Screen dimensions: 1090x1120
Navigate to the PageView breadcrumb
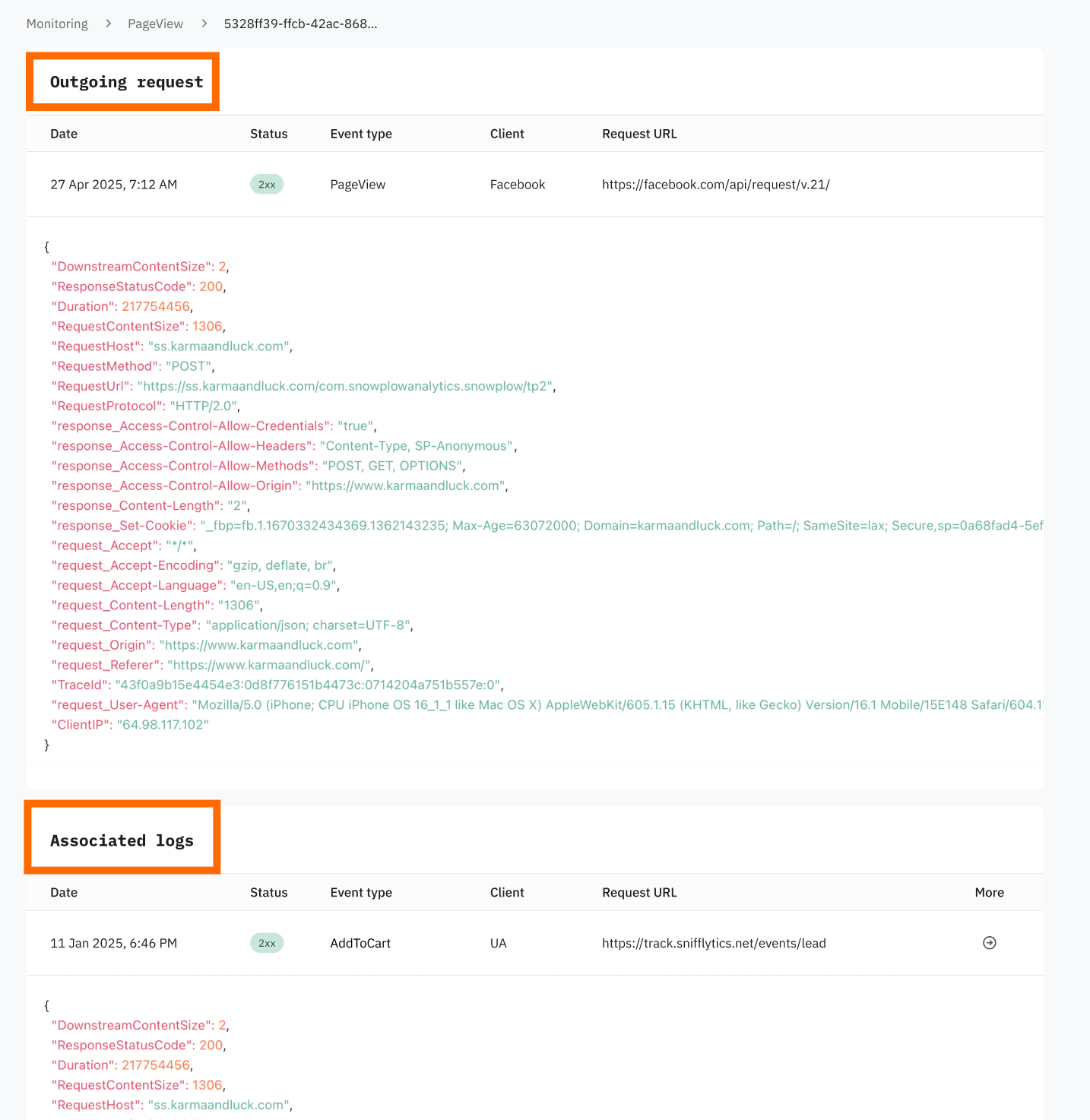[x=155, y=24]
